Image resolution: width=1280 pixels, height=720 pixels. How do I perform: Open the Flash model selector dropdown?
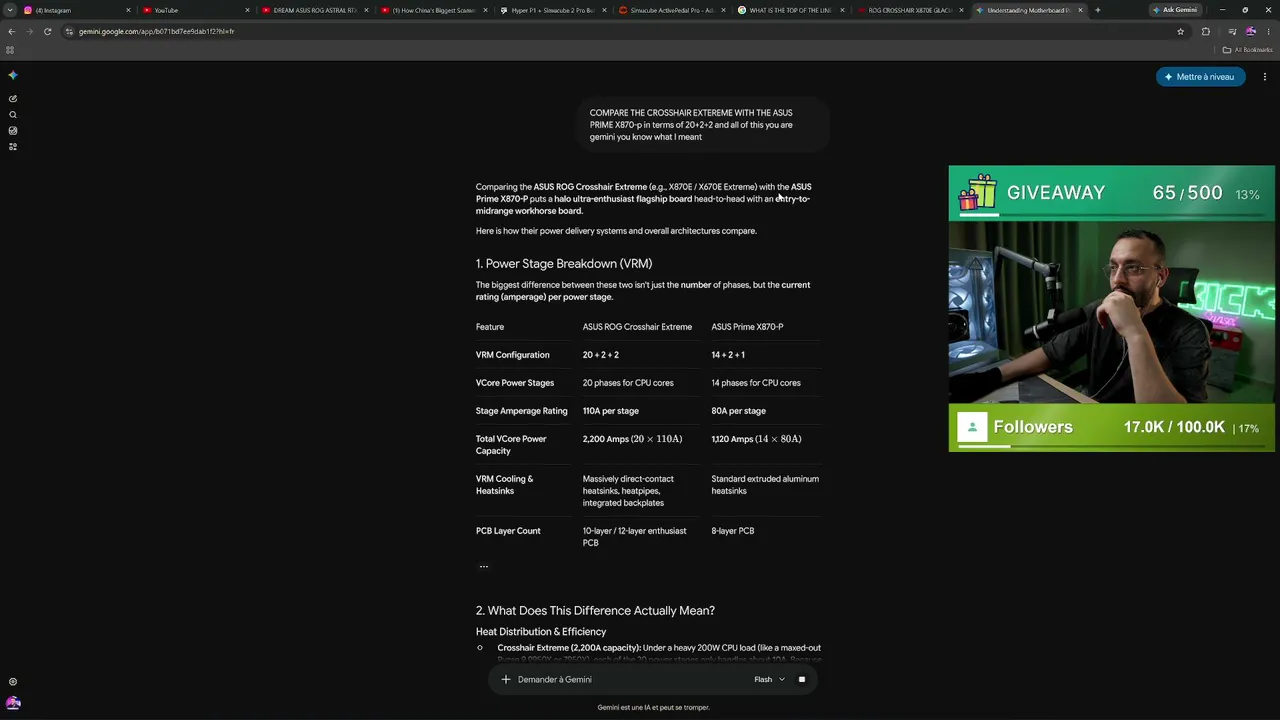coord(769,680)
